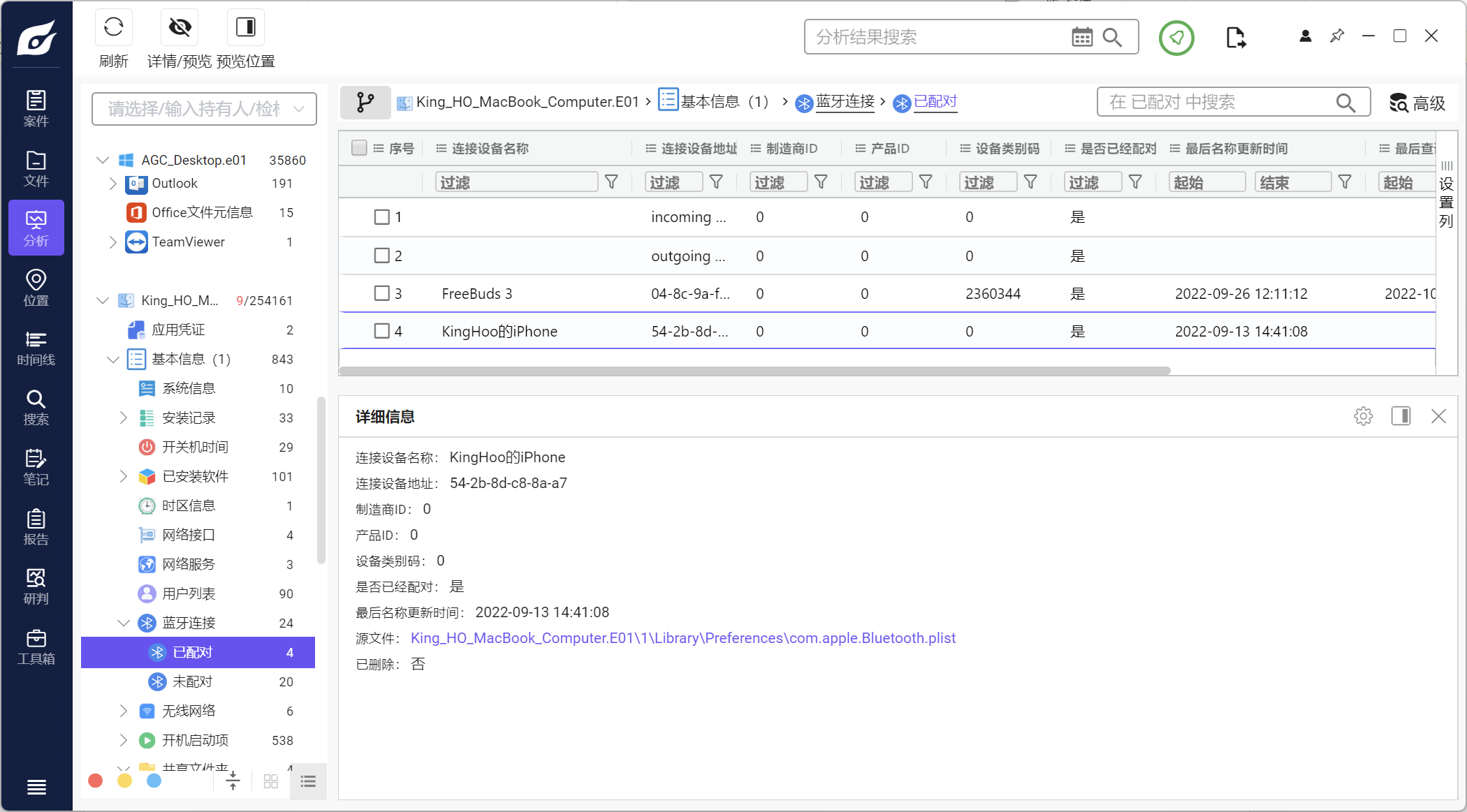1467x812 pixels.
Task: Click the export file icon in the title bar
Action: pyautogui.click(x=1235, y=37)
